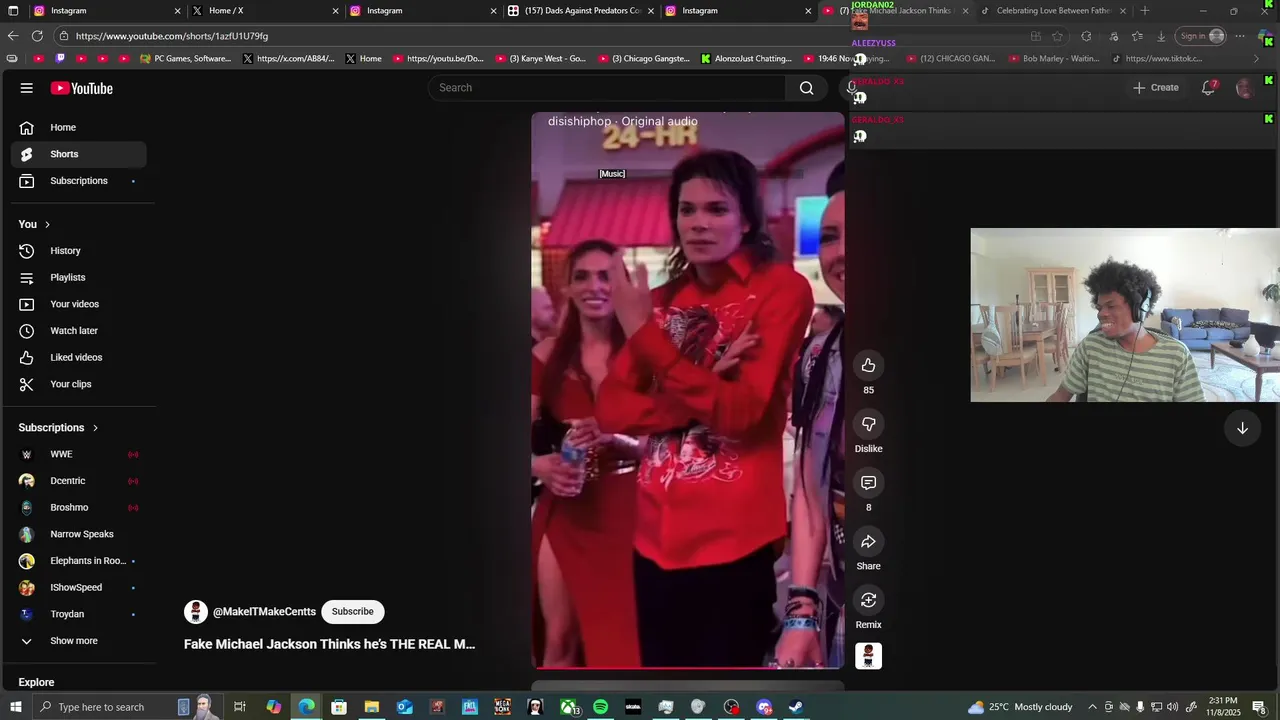Screen dimensions: 1280x720
Task: Click the browser Sign in button
Action: point(1201,36)
